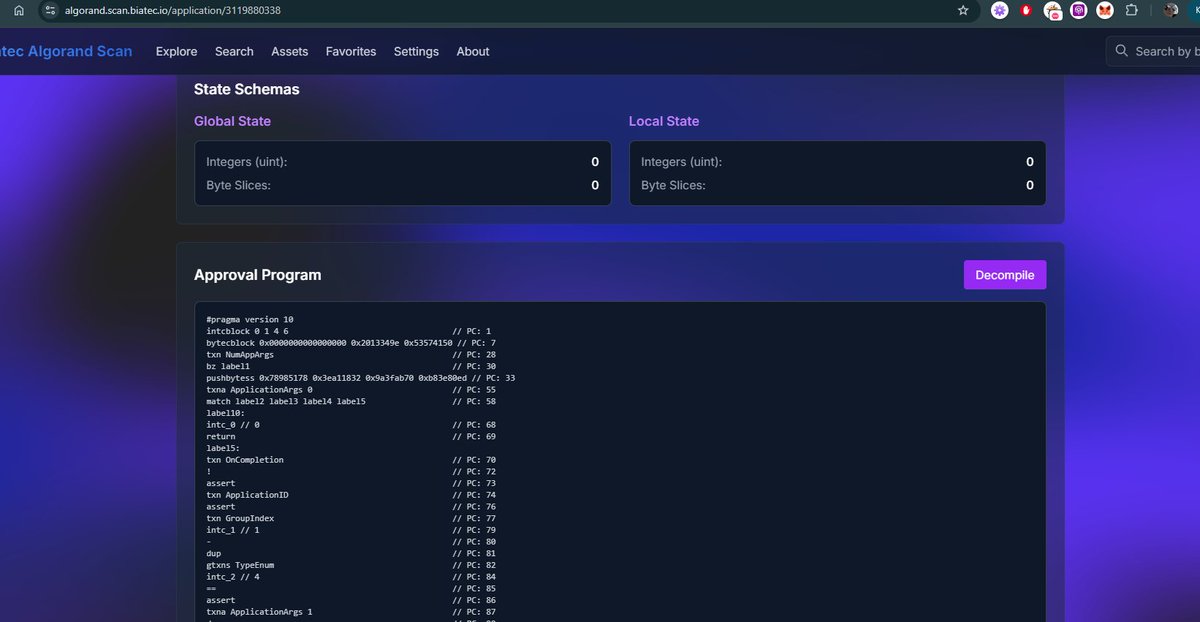This screenshot has width=1200, height=622.
Task: Open site information icon in address bar
Action: point(50,10)
